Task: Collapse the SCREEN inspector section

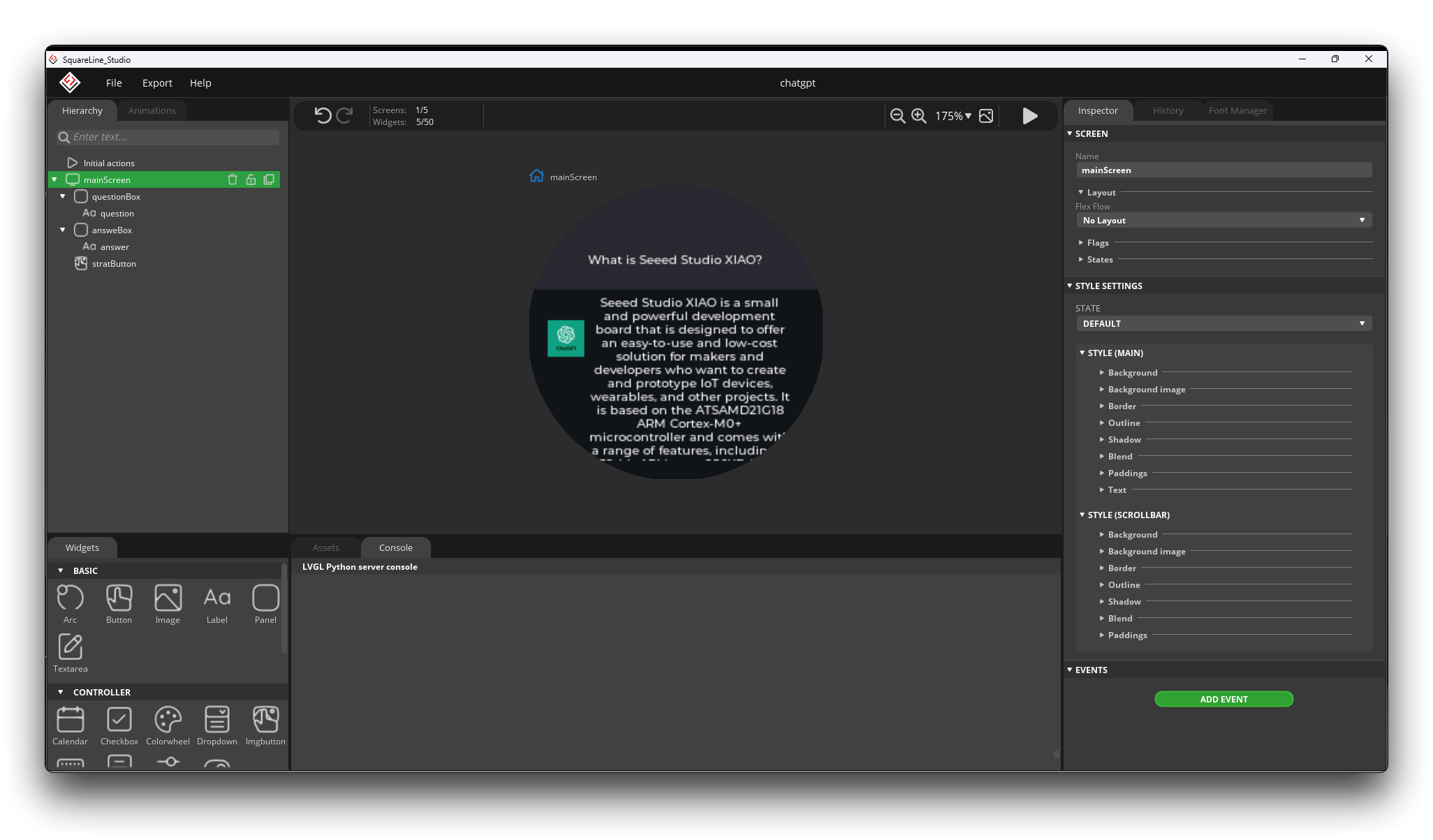Action: [x=1070, y=133]
